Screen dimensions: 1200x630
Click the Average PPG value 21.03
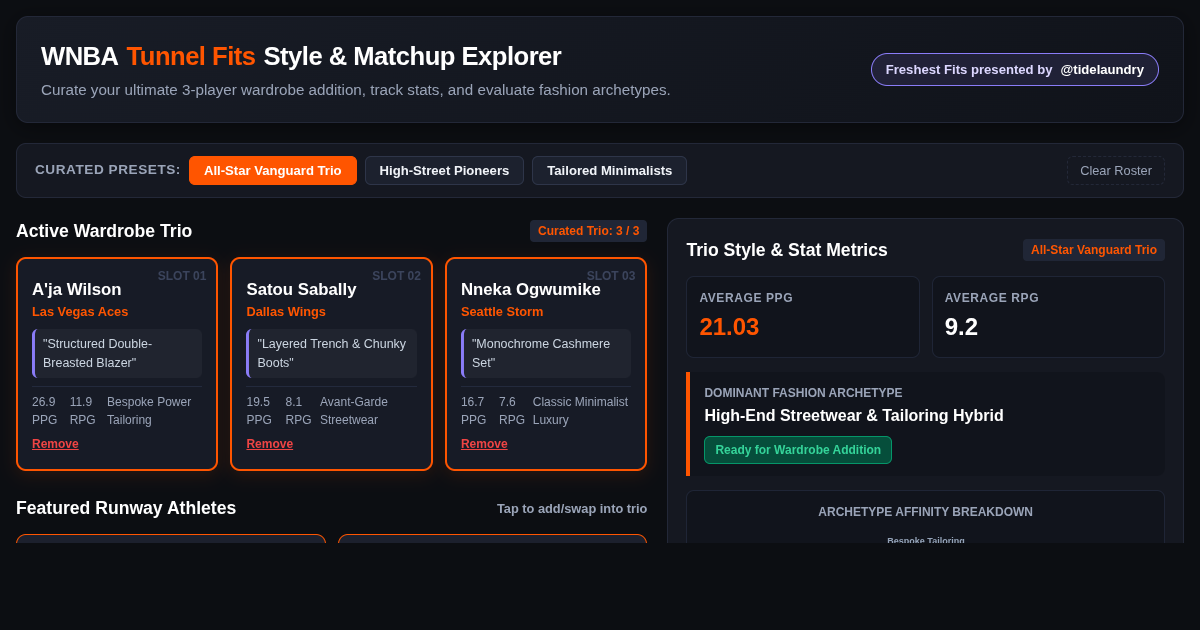pos(729,327)
